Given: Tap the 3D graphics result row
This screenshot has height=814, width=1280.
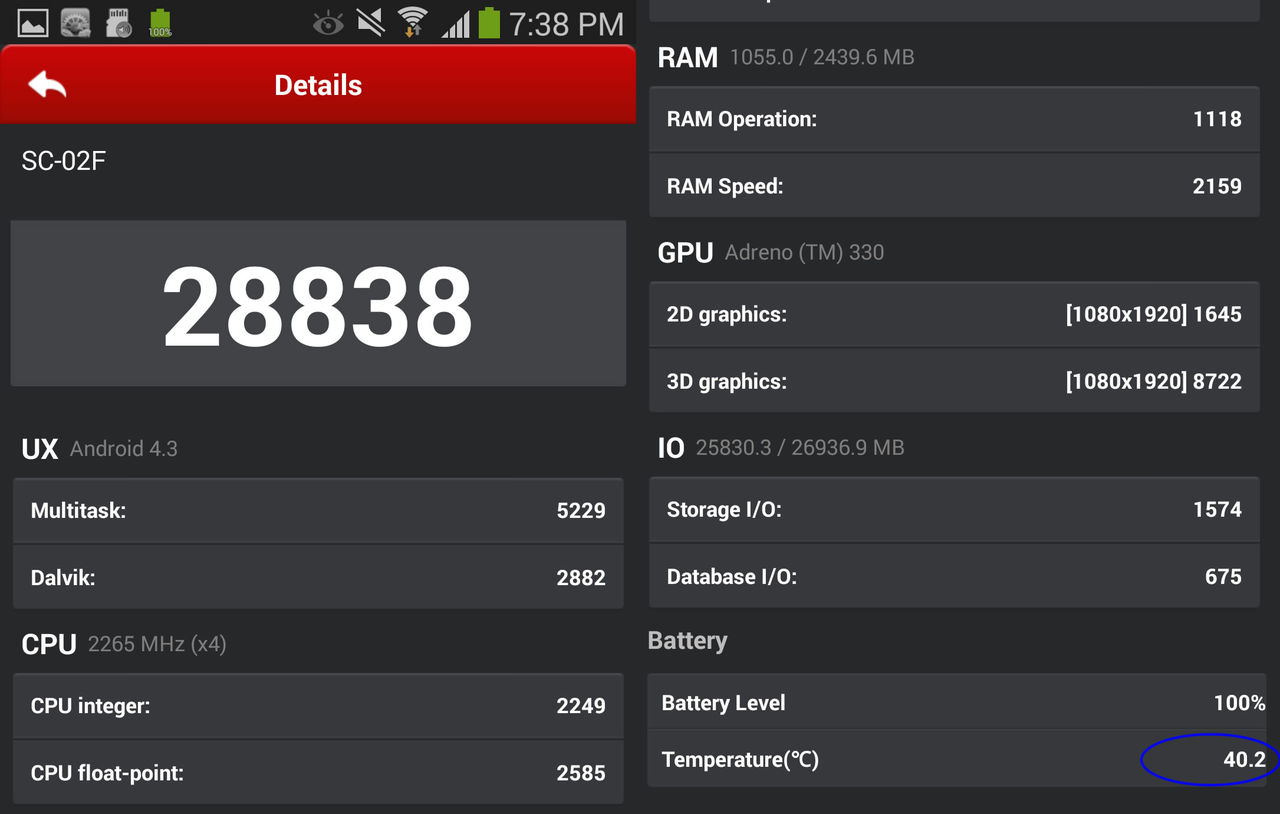Looking at the screenshot, I should pos(954,381).
